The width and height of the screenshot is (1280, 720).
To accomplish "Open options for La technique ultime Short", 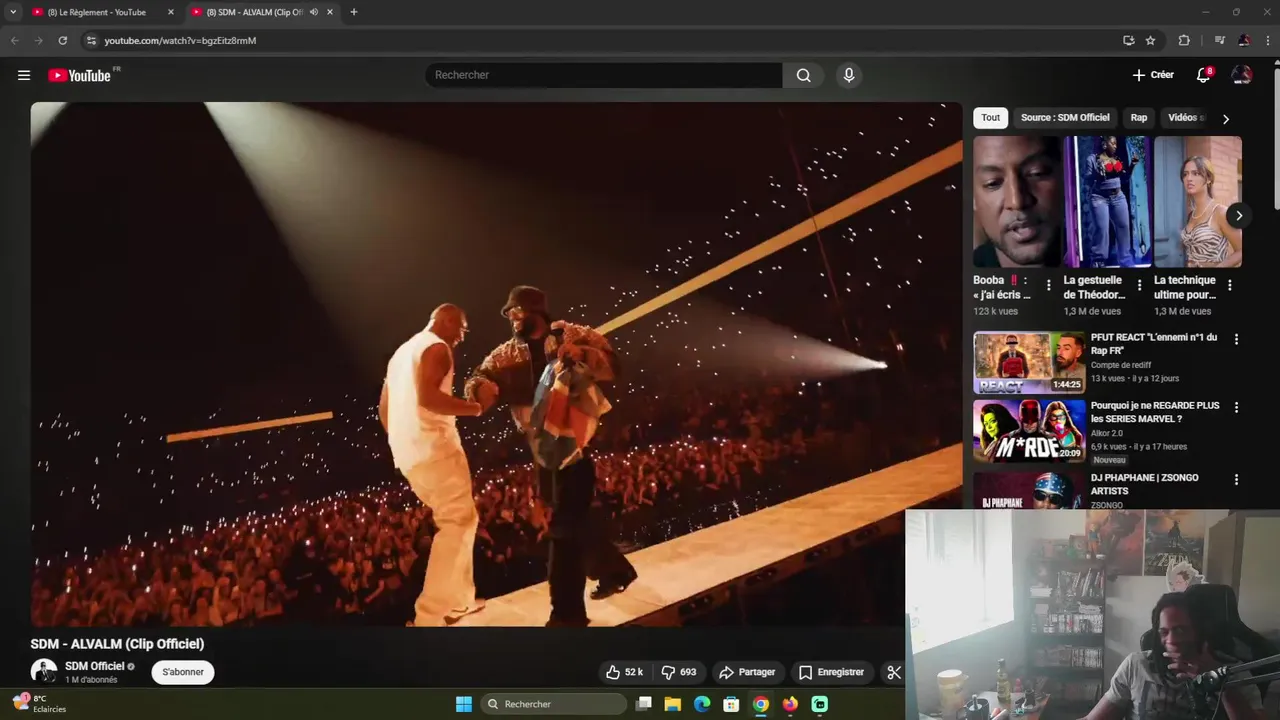I will [x=1229, y=286].
